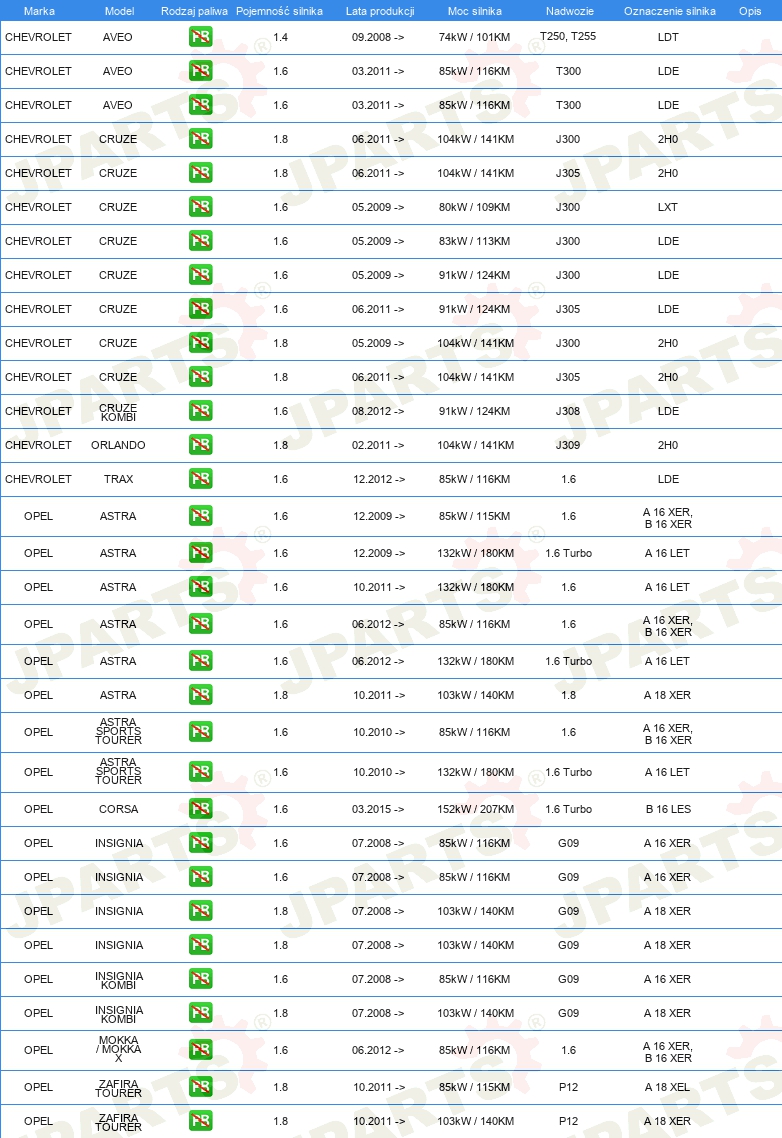This screenshot has width=782, height=1138.
Task: Click fuel icon for Astra 06.2012 1.6 Turbo
Action: click(x=200, y=661)
